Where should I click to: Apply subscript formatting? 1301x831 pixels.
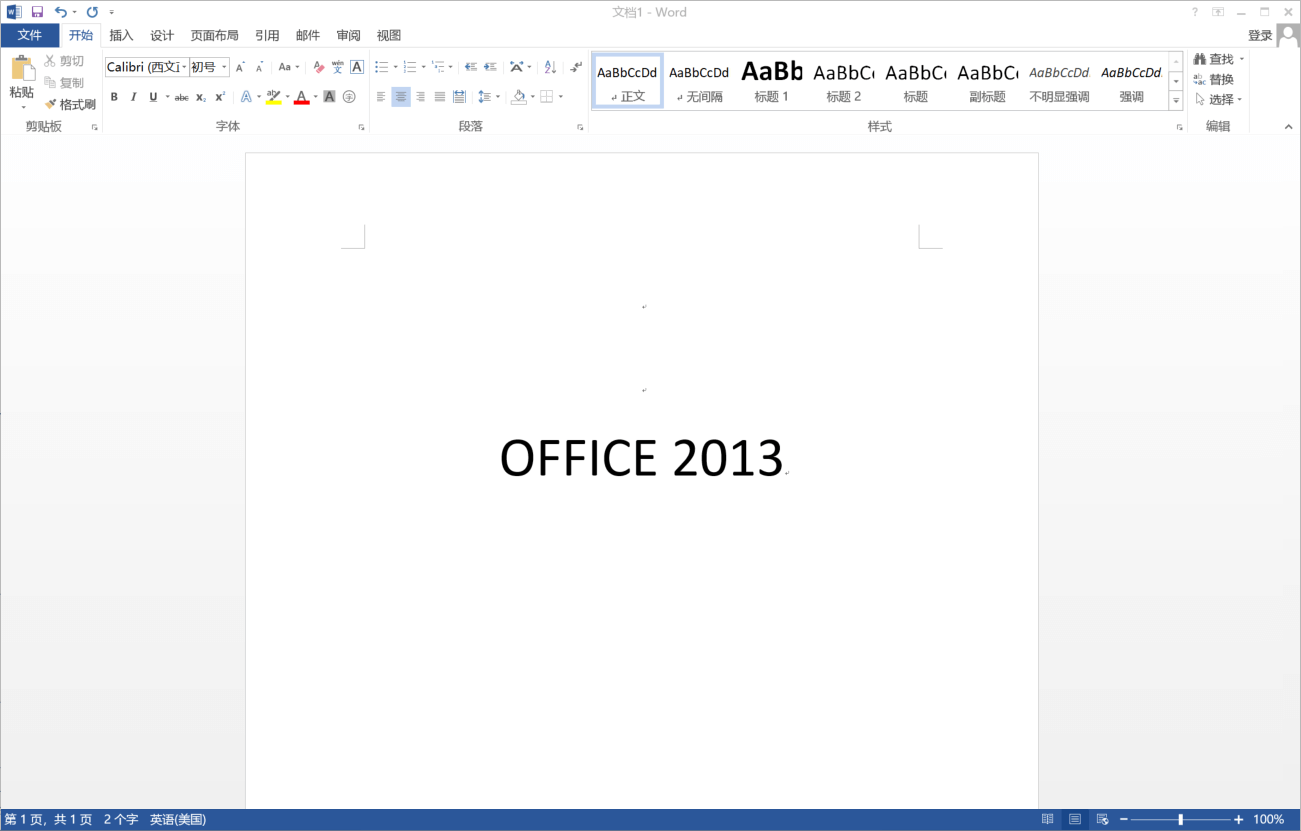tap(201, 97)
